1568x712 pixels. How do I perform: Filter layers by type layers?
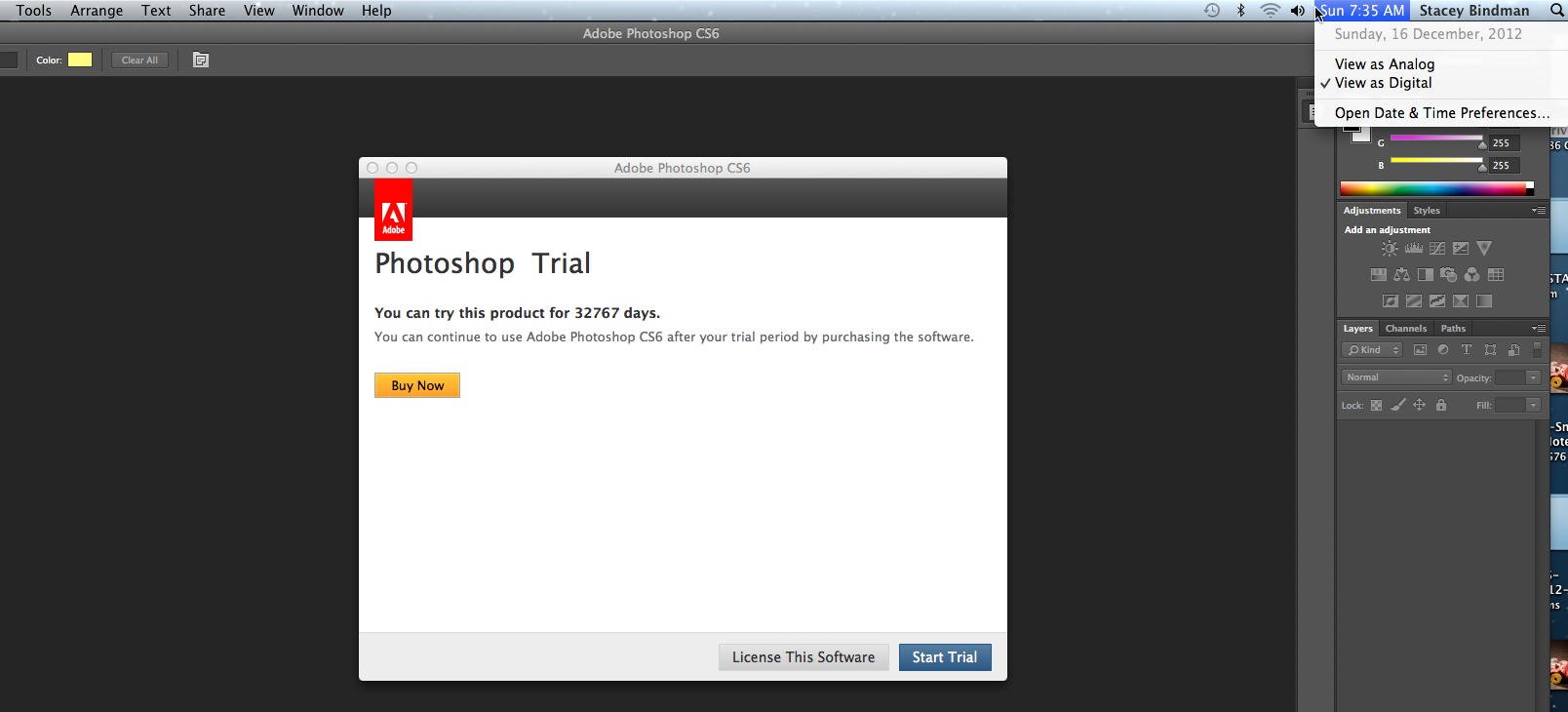1467,350
